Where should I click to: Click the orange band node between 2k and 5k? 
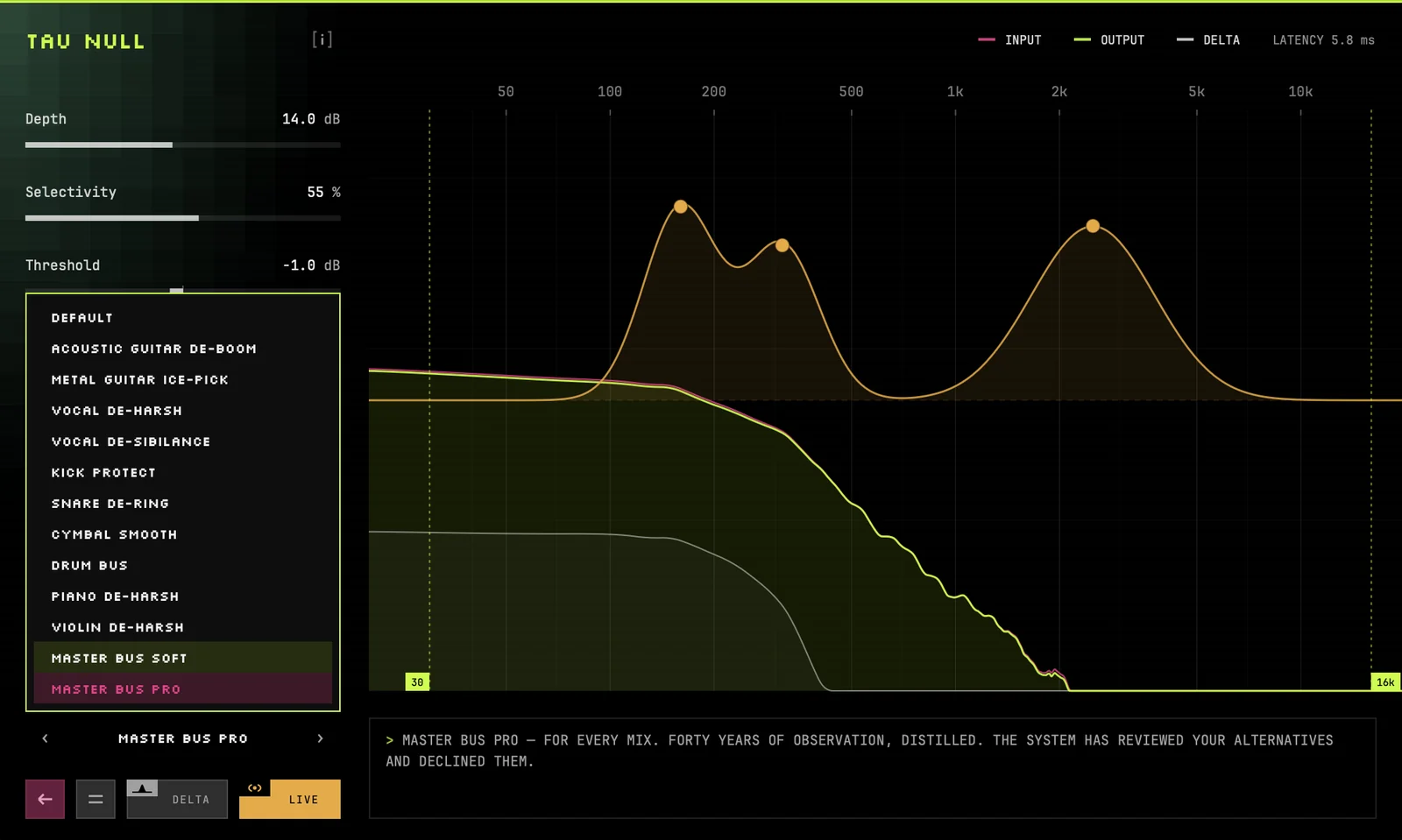[1093, 226]
